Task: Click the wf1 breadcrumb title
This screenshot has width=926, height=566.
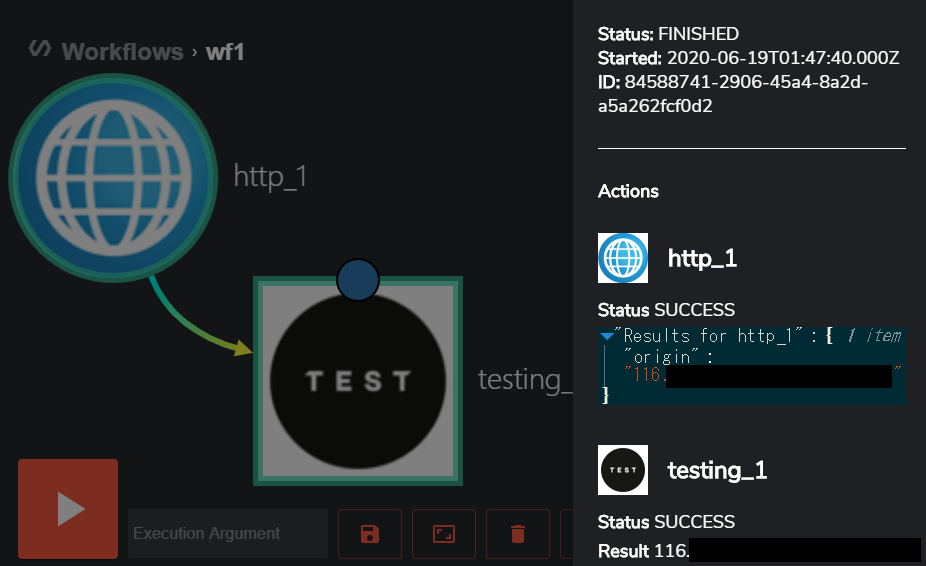Action: (x=225, y=52)
